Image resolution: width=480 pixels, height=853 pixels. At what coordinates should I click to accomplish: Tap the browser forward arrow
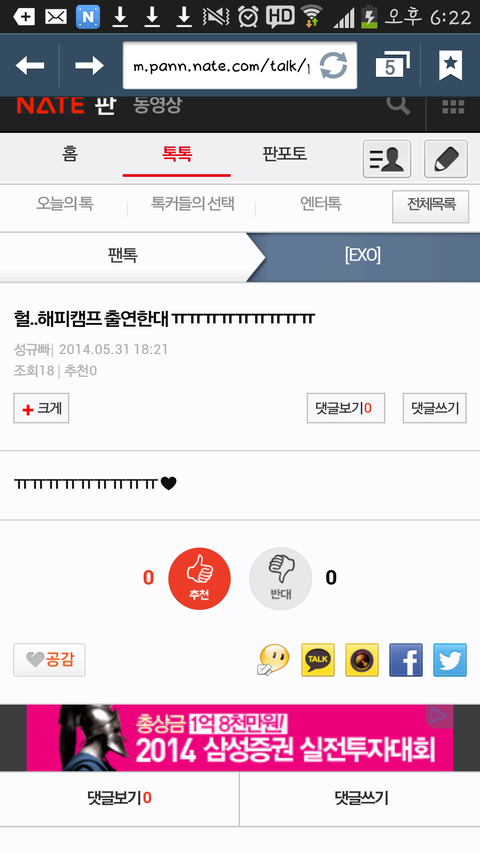(90, 66)
